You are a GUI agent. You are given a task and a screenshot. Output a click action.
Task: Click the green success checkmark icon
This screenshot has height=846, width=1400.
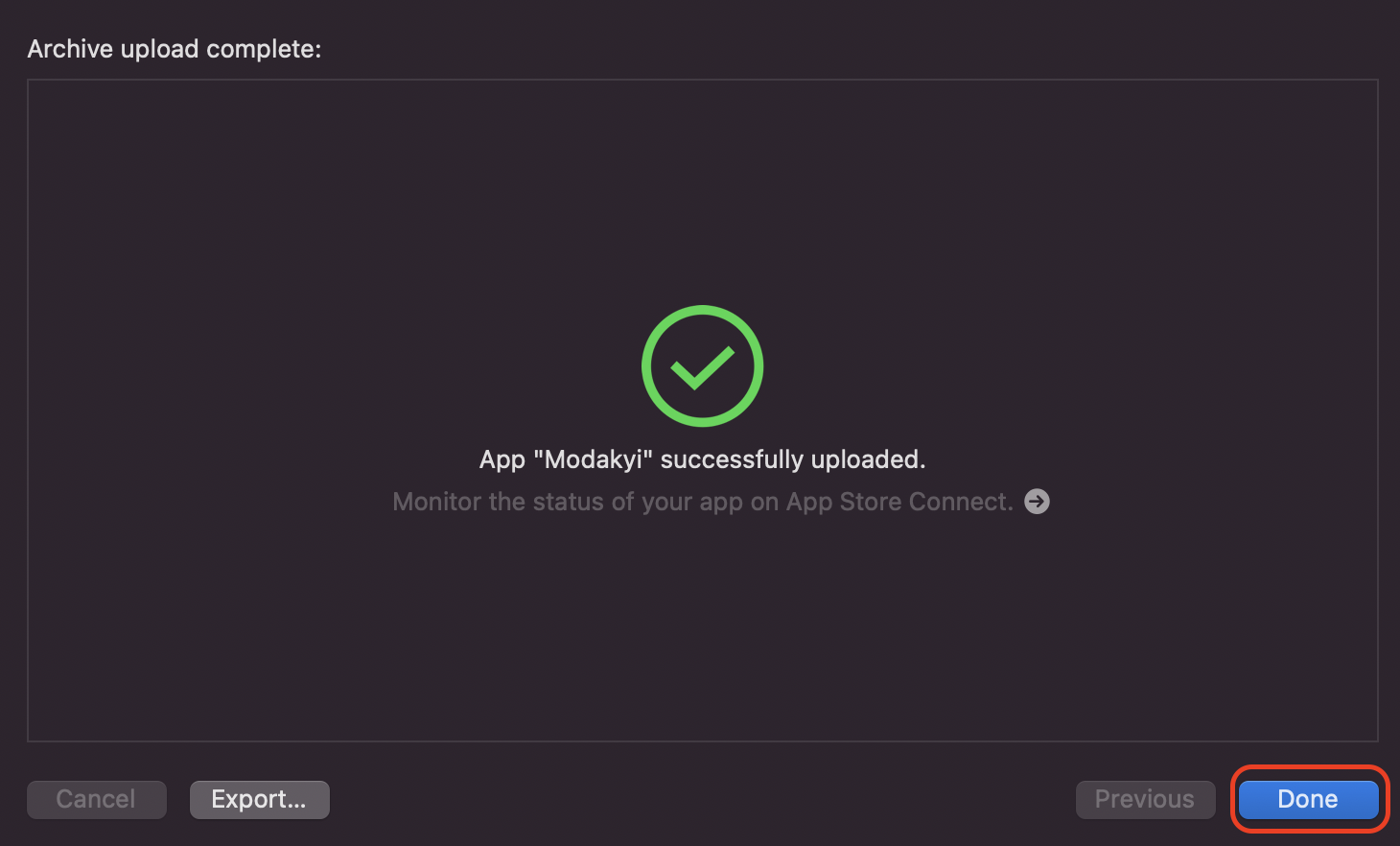[702, 365]
